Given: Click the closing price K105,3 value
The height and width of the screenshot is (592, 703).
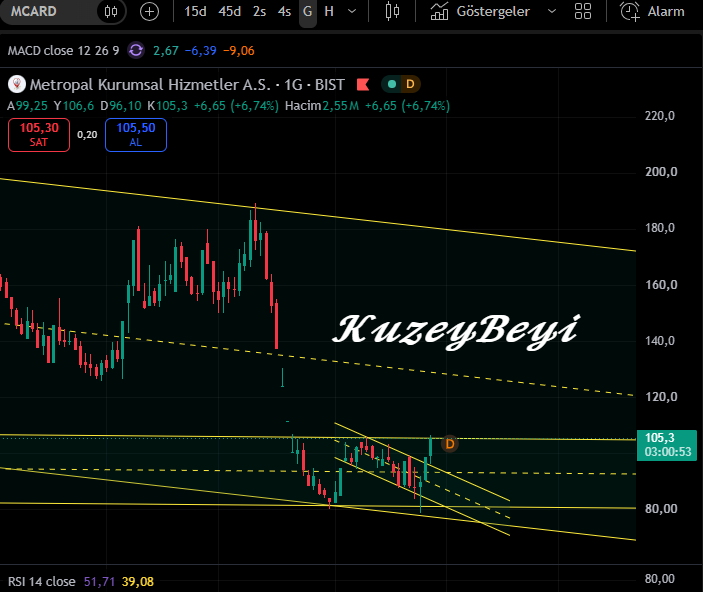Looking at the screenshot, I should tap(168, 106).
